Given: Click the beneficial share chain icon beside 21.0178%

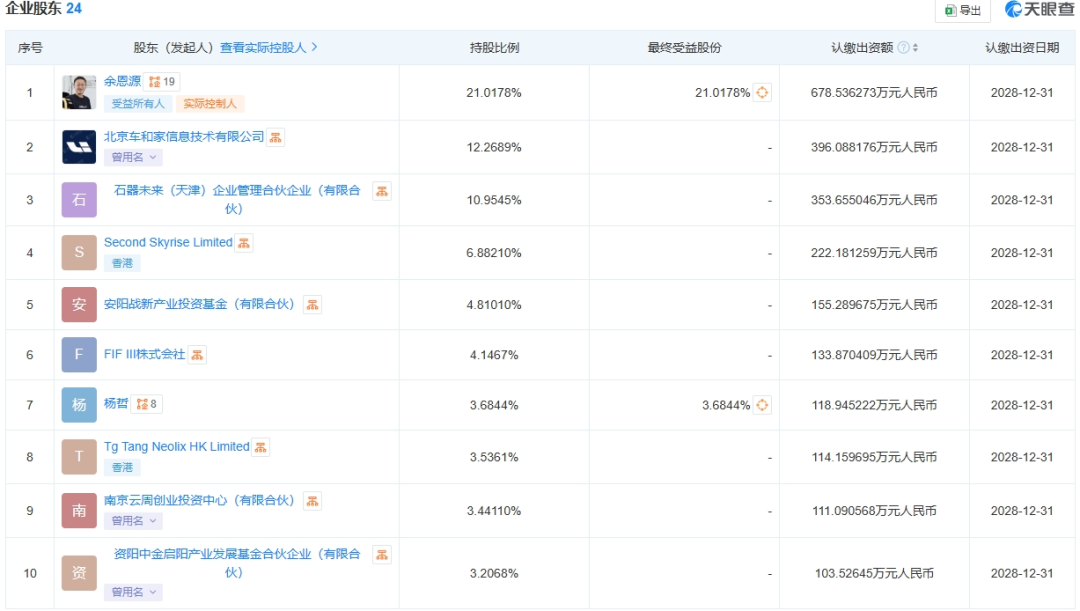Looking at the screenshot, I should tap(762, 93).
